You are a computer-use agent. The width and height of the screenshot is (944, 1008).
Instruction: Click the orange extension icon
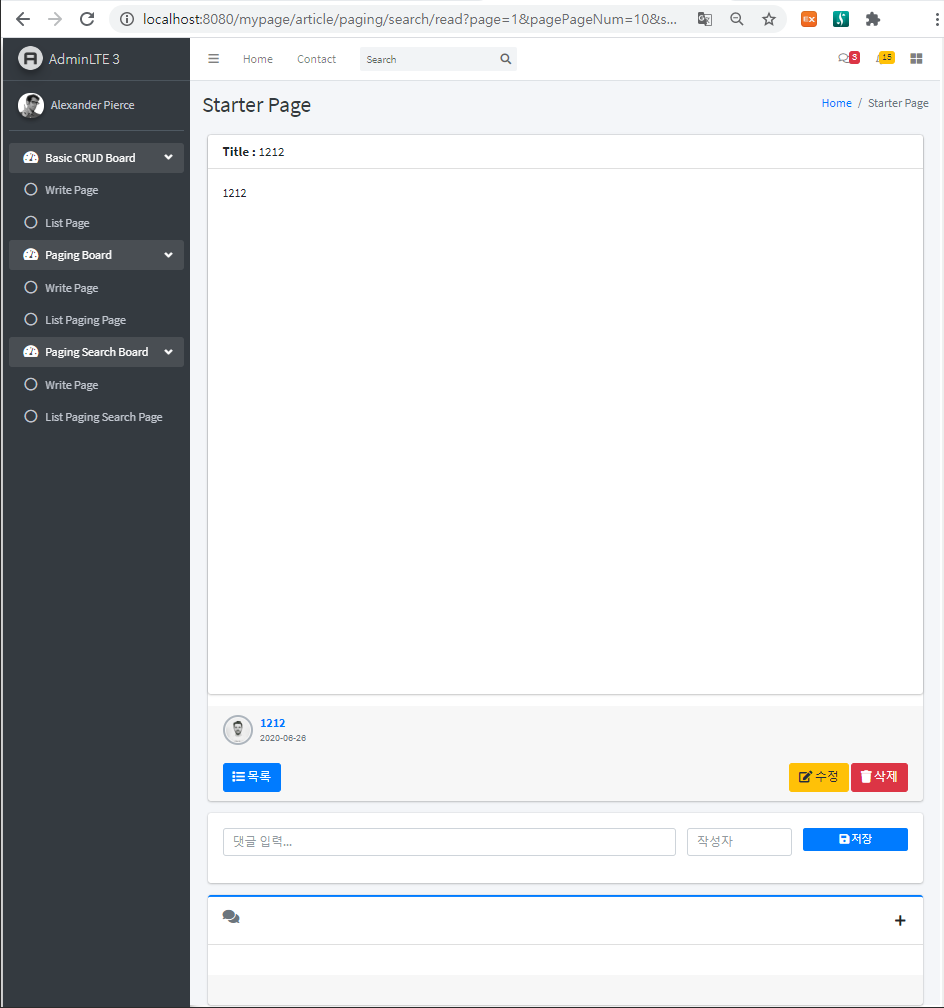(x=809, y=19)
